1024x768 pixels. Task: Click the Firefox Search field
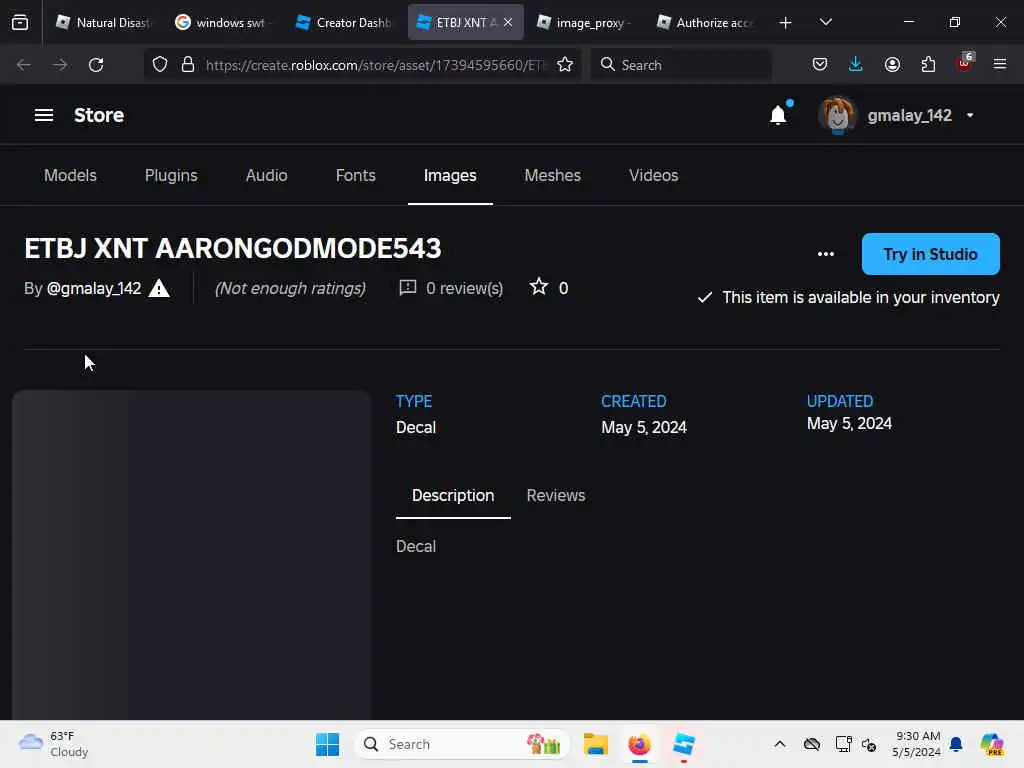click(681, 65)
